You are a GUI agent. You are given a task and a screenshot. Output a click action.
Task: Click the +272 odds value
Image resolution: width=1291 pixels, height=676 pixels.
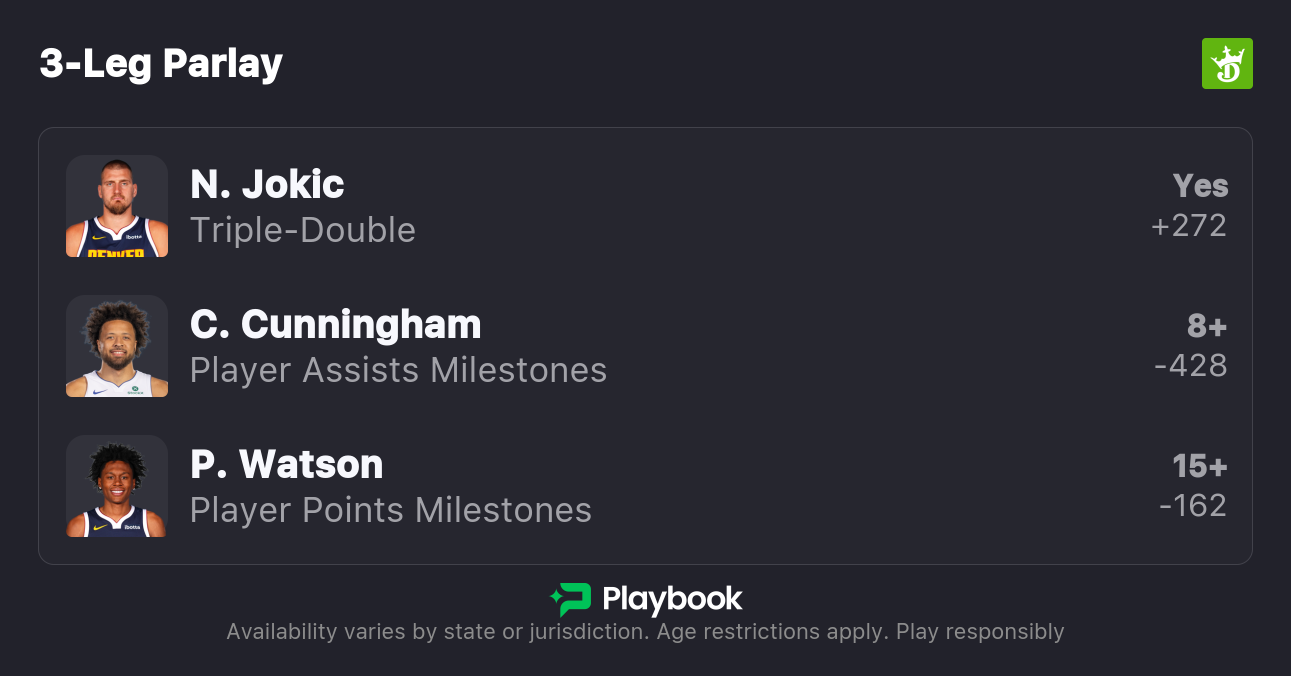[1188, 226]
